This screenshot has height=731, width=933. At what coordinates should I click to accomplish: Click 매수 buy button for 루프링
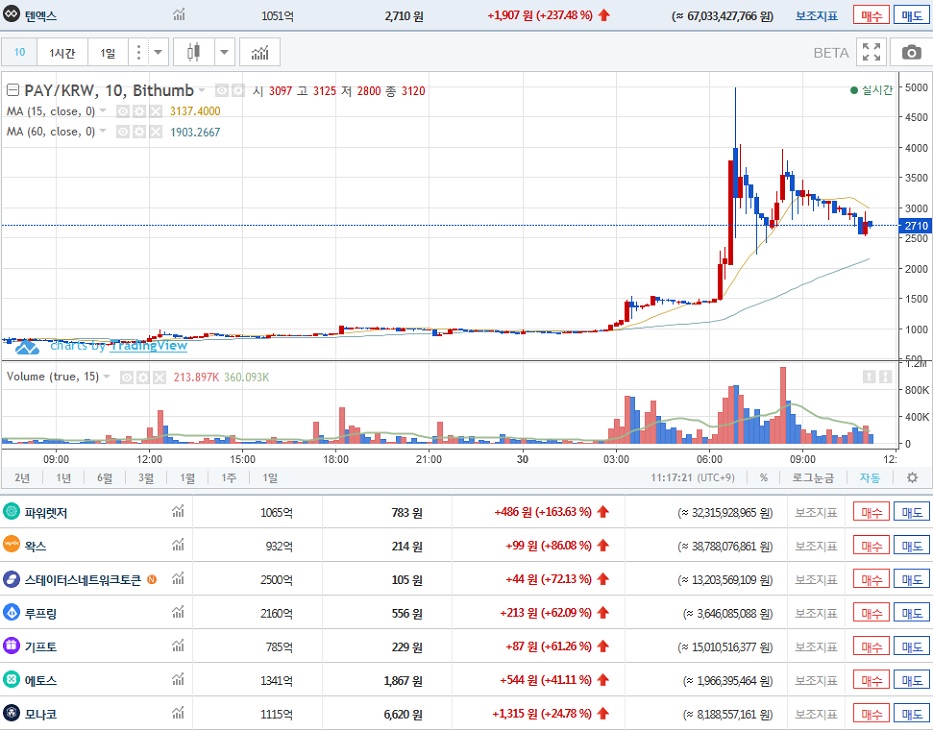click(871, 613)
